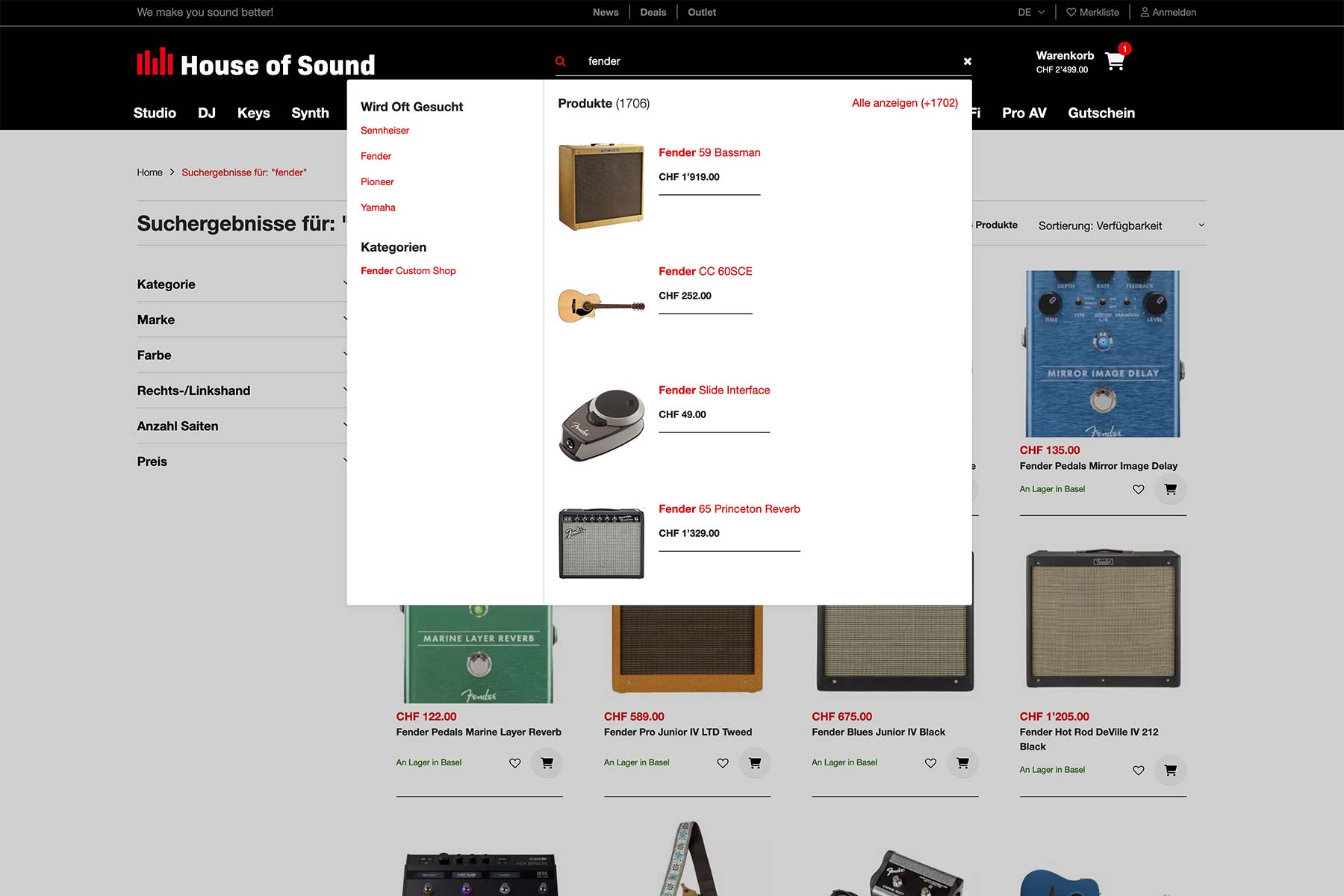Open Fender 65 Princeton Reverb link
Screen dimensions: 1344x896
click(x=729, y=508)
